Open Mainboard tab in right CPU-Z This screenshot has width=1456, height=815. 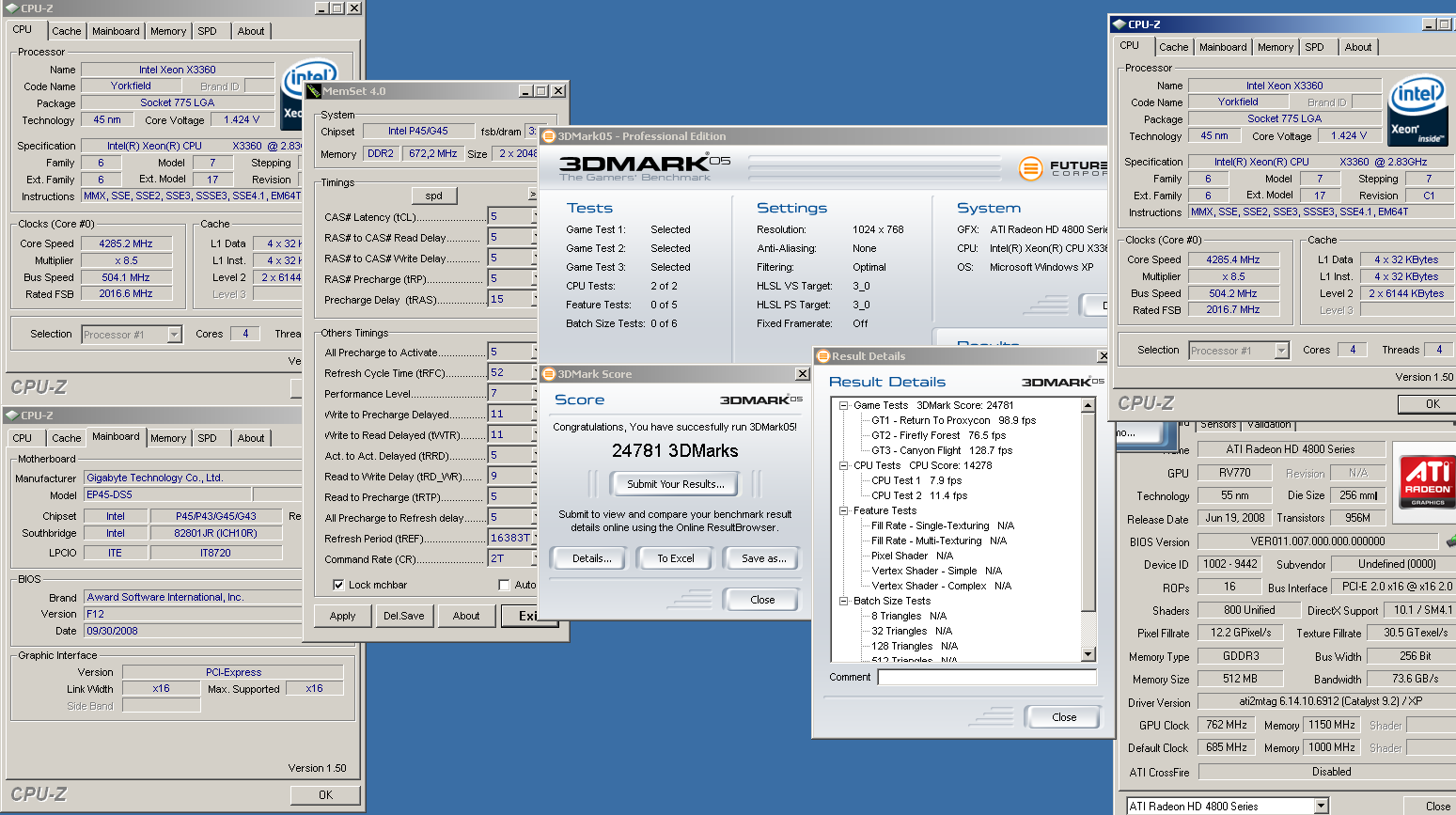(1223, 47)
